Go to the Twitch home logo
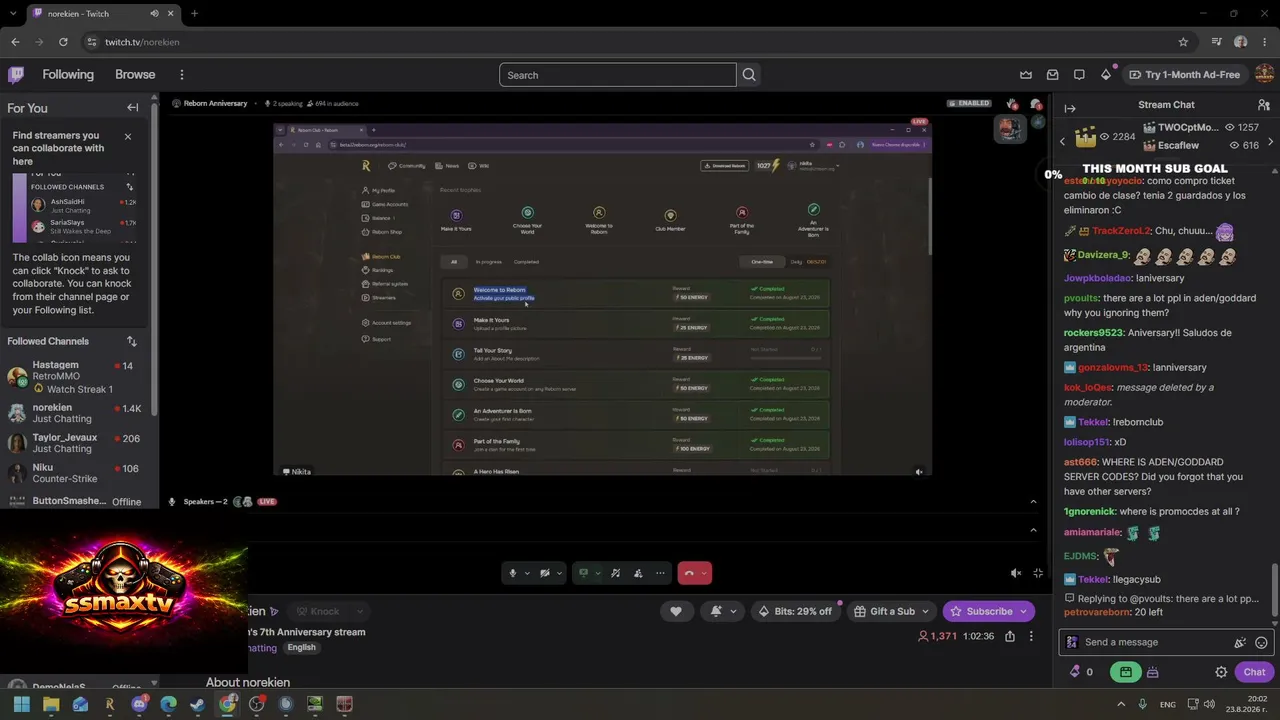 coord(16,74)
